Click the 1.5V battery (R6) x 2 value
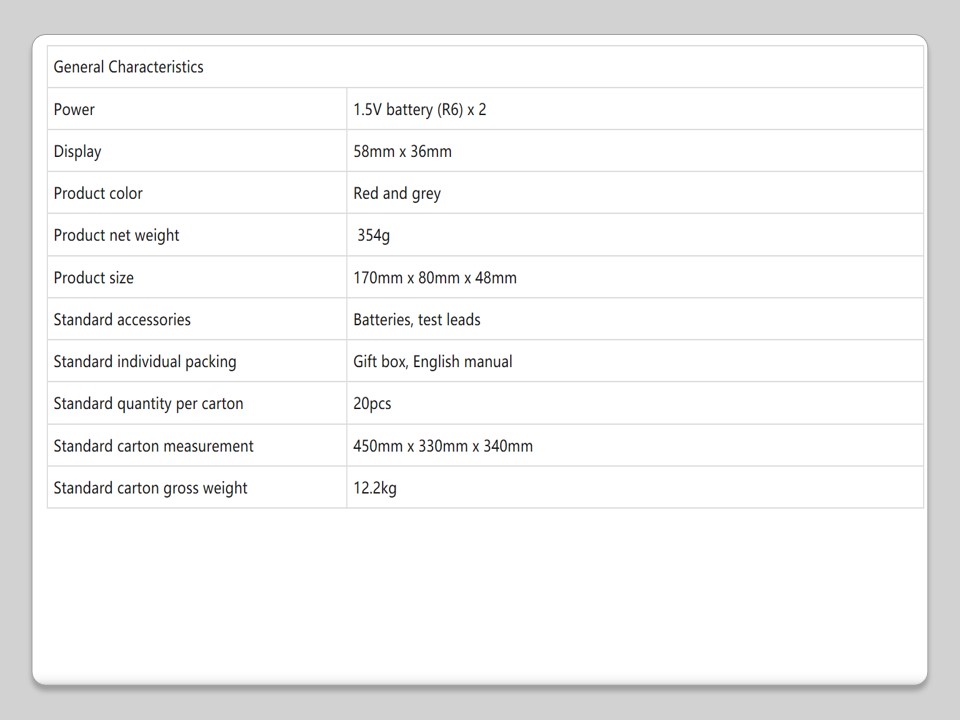960x720 pixels. (419, 110)
